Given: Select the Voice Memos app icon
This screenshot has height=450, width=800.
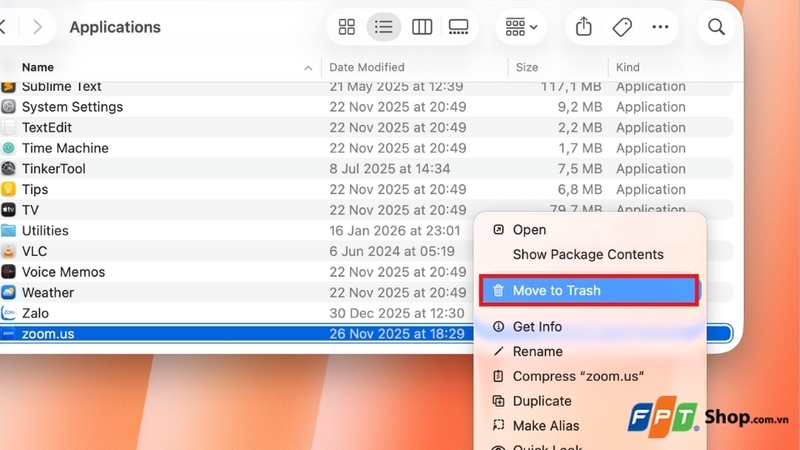Looking at the screenshot, I should 8,272.
